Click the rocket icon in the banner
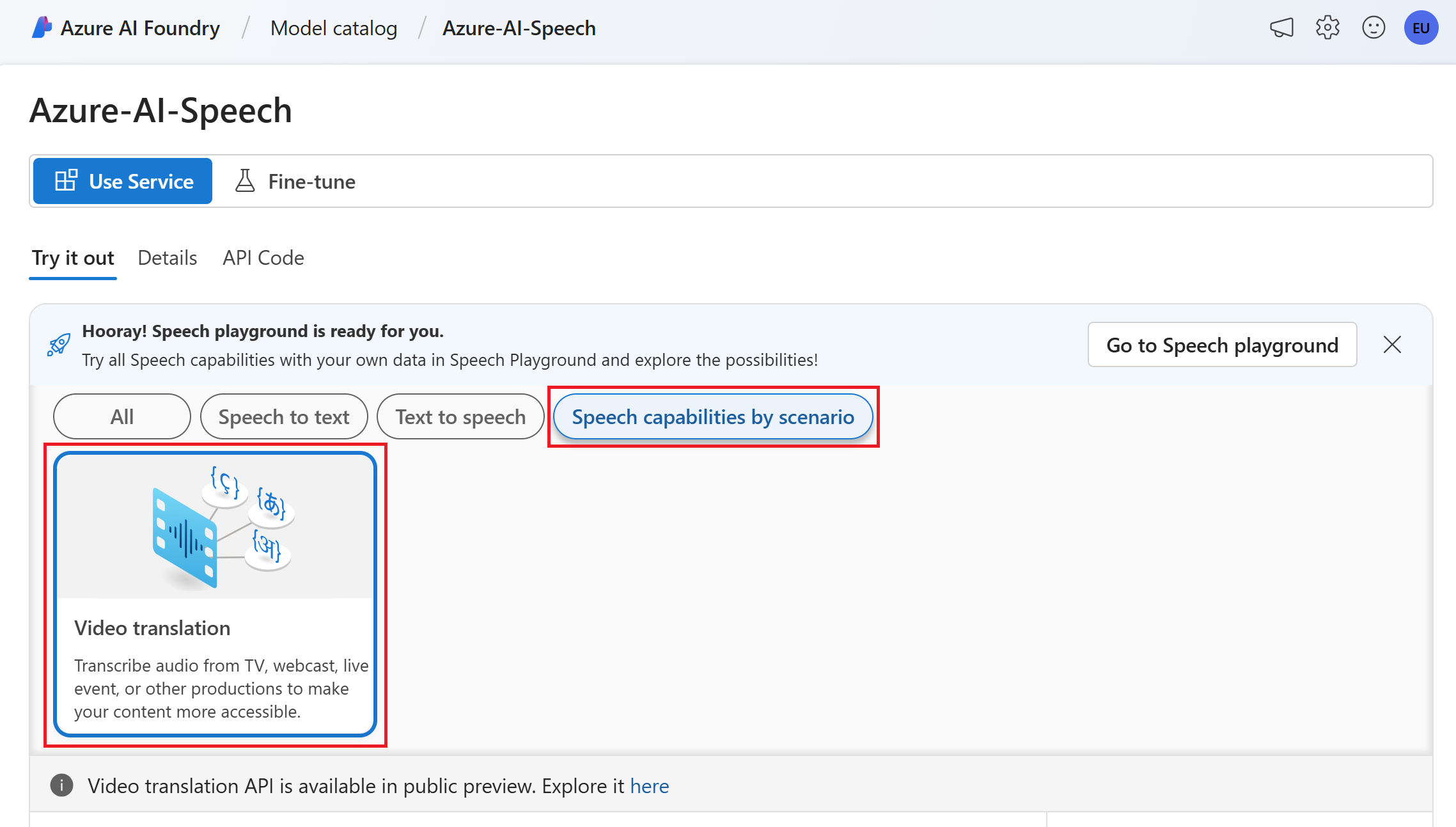1456x827 pixels. click(59, 345)
